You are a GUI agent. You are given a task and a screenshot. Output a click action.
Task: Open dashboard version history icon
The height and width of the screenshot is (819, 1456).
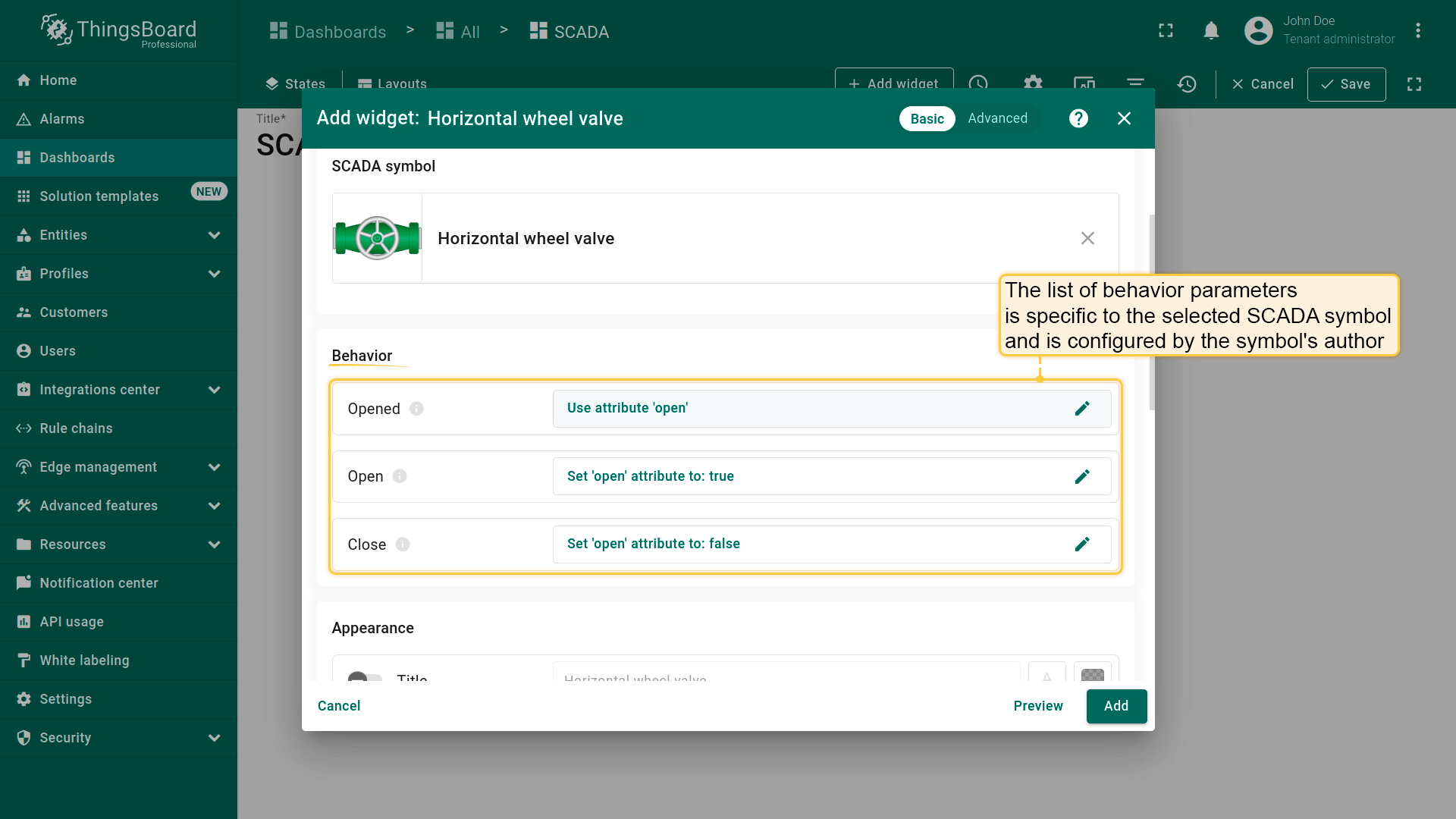[x=1187, y=84]
